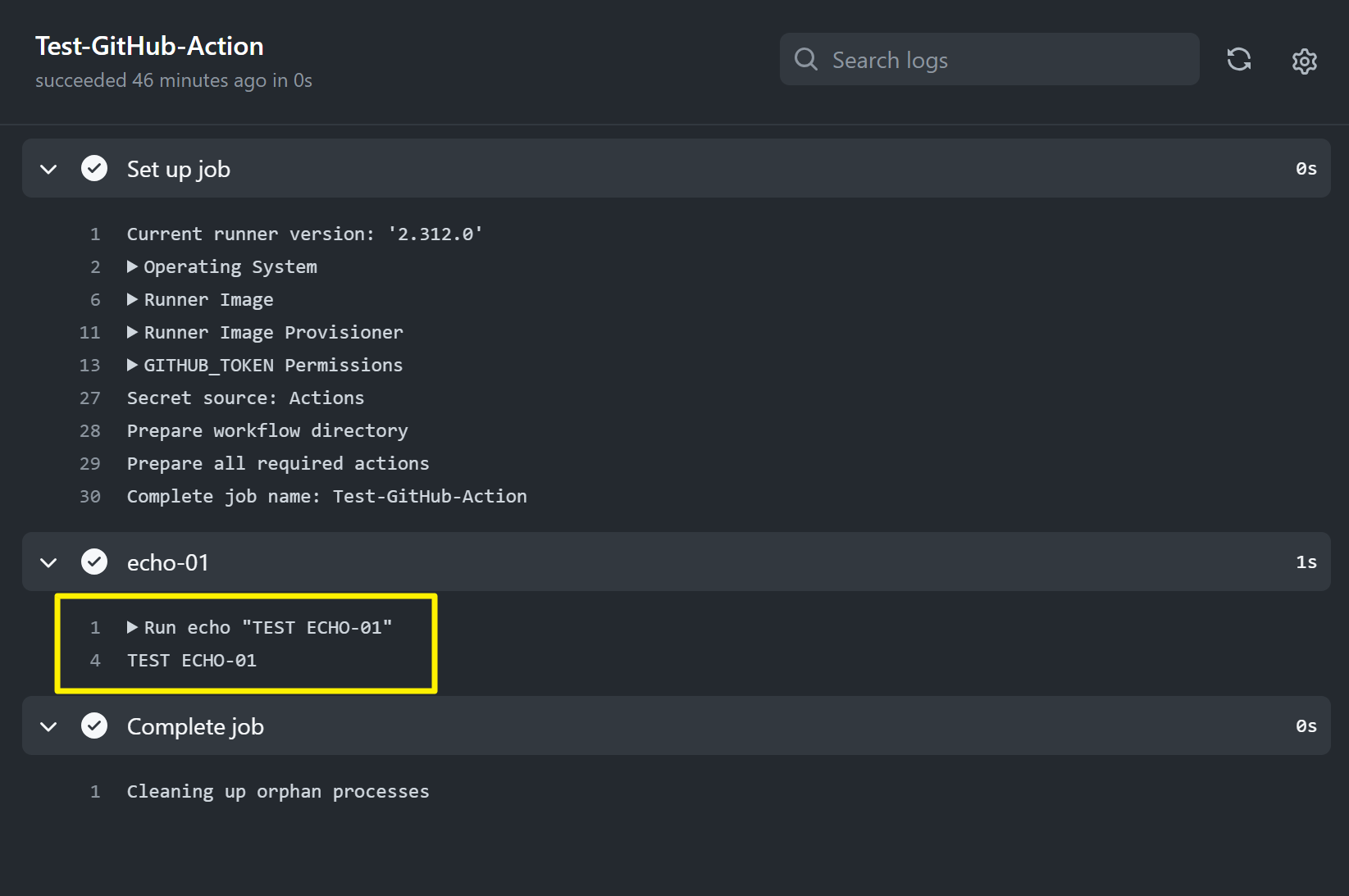The height and width of the screenshot is (896, 1349).
Task: Select log line 'Complete job name: Test-GitHub-Action'
Action: 326,496
